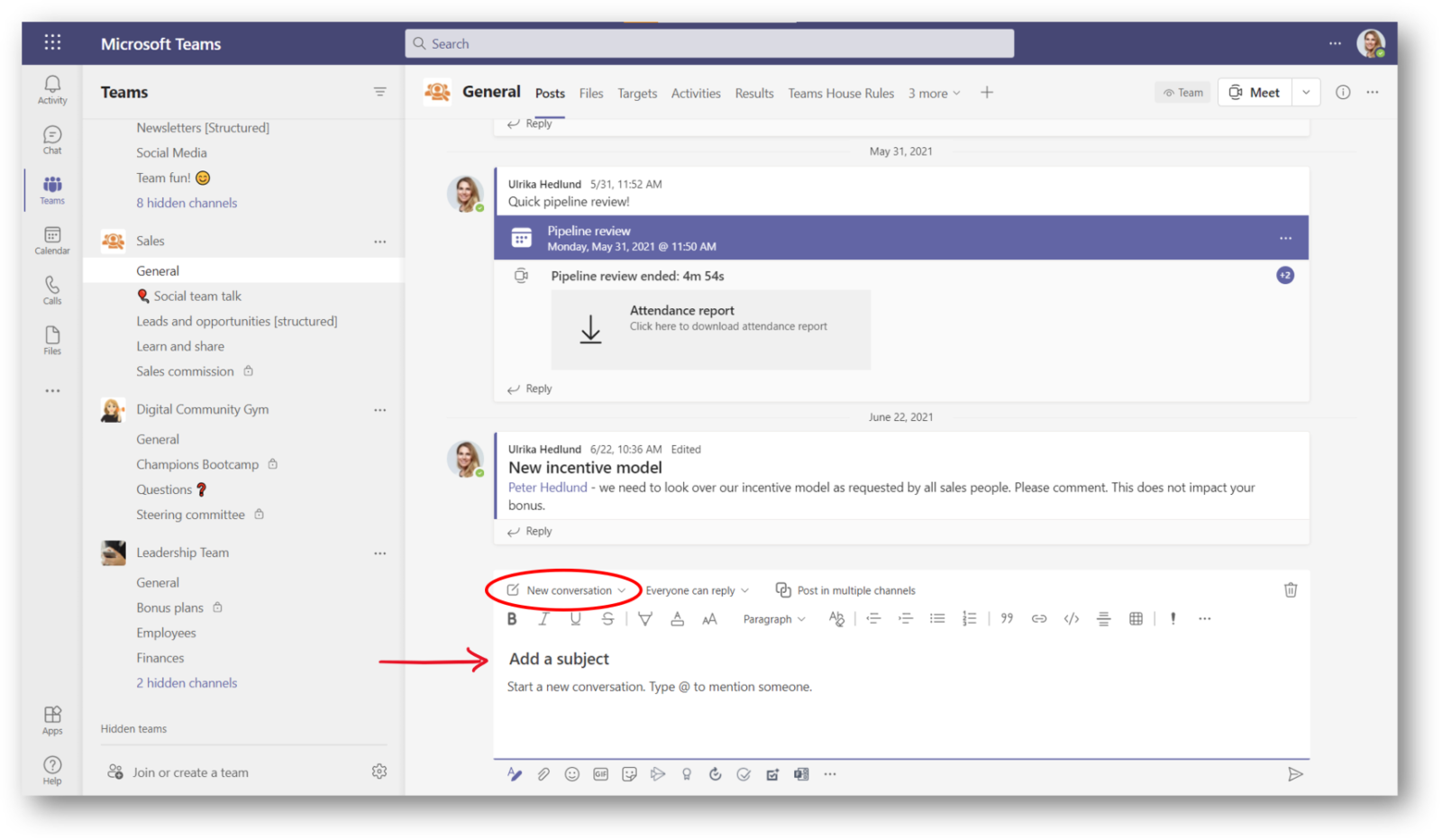Open the Teams House Rules tab
This screenshot has height=840, width=1442.
click(840, 93)
